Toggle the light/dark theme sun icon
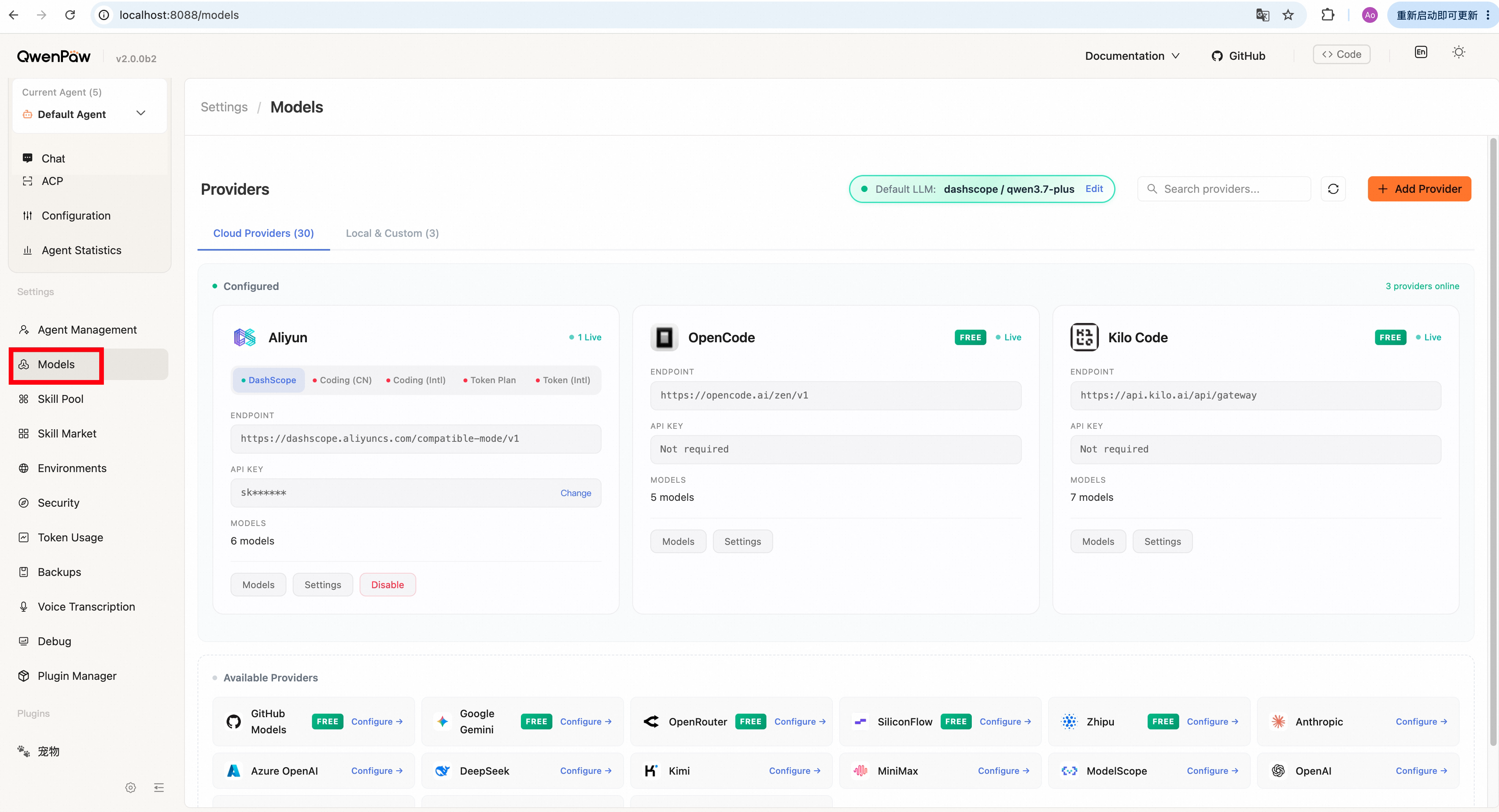Screen dimensions: 1499x812 pos(1458,52)
